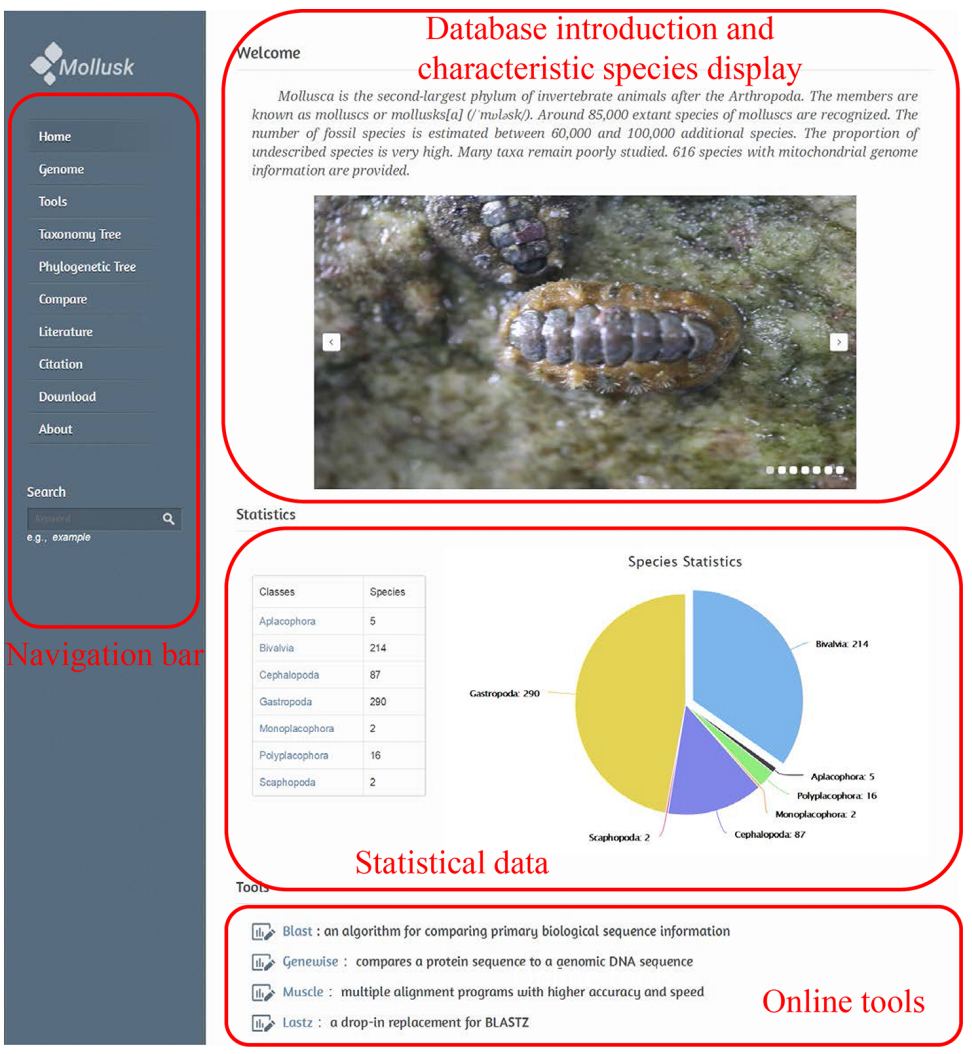Screen dimensions: 972x1054
Task: Open the Gastropoda class link
Action: point(286,702)
